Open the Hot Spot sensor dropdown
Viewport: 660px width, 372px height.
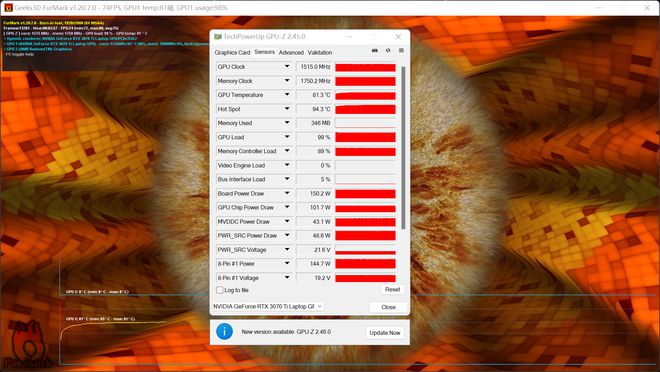click(x=287, y=109)
